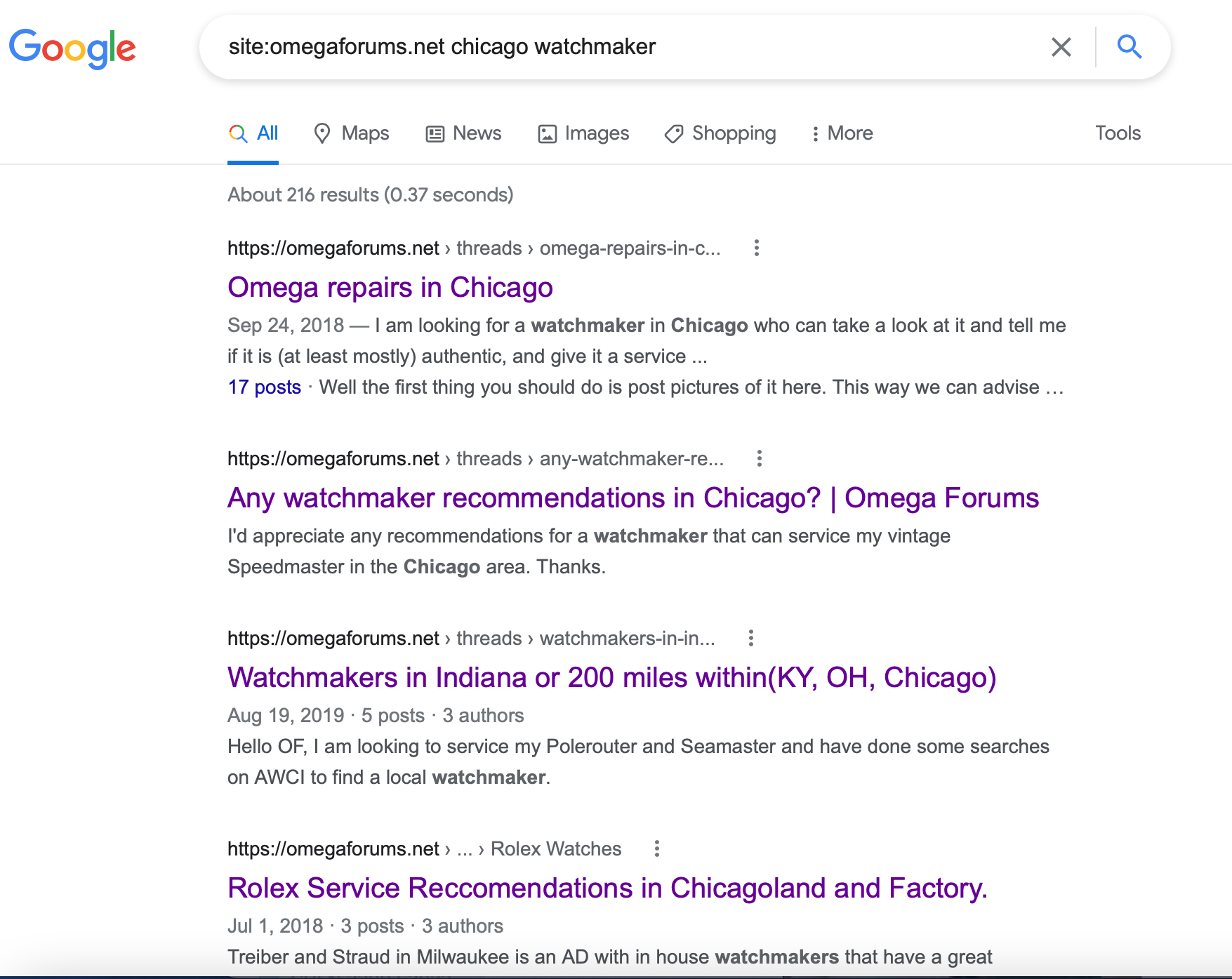
Task: Click the 17 posts link
Action: pyautogui.click(x=264, y=387)
